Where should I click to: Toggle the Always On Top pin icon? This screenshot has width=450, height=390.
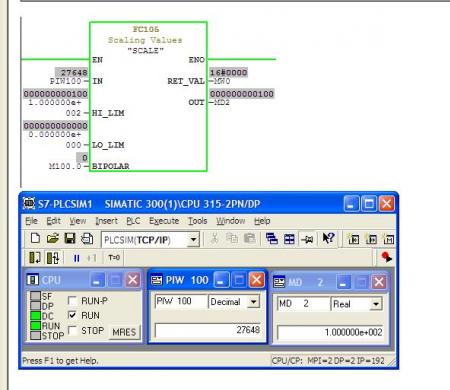point(307,239)
